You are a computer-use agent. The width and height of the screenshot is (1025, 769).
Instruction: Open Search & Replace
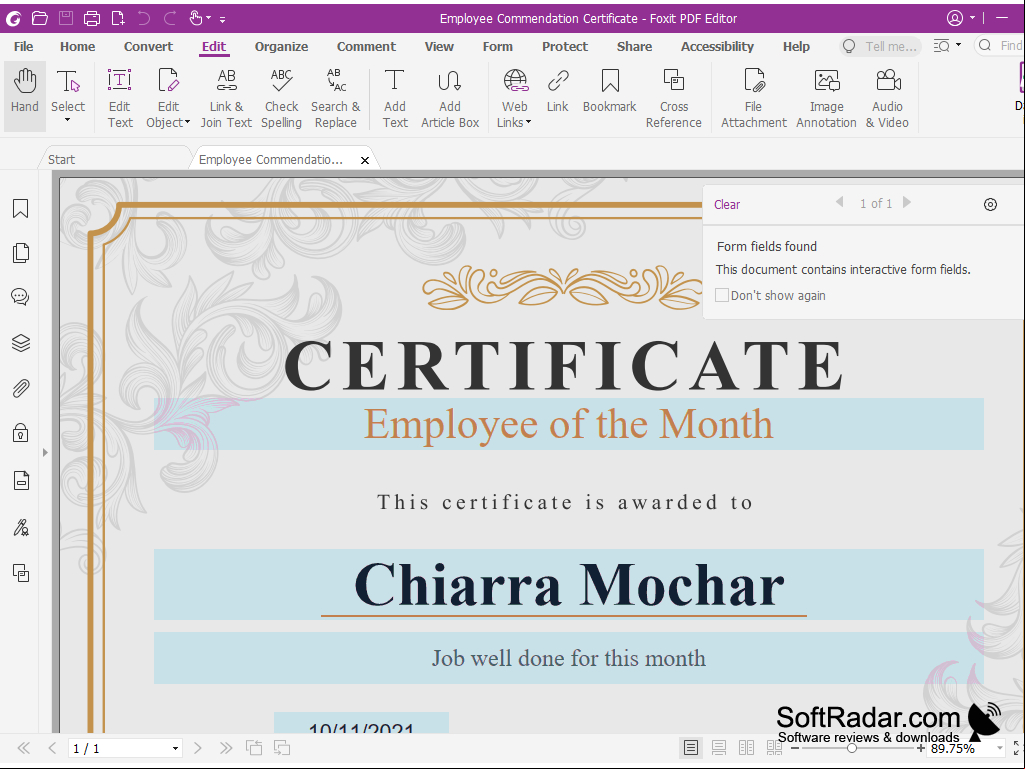coord(335,96)
